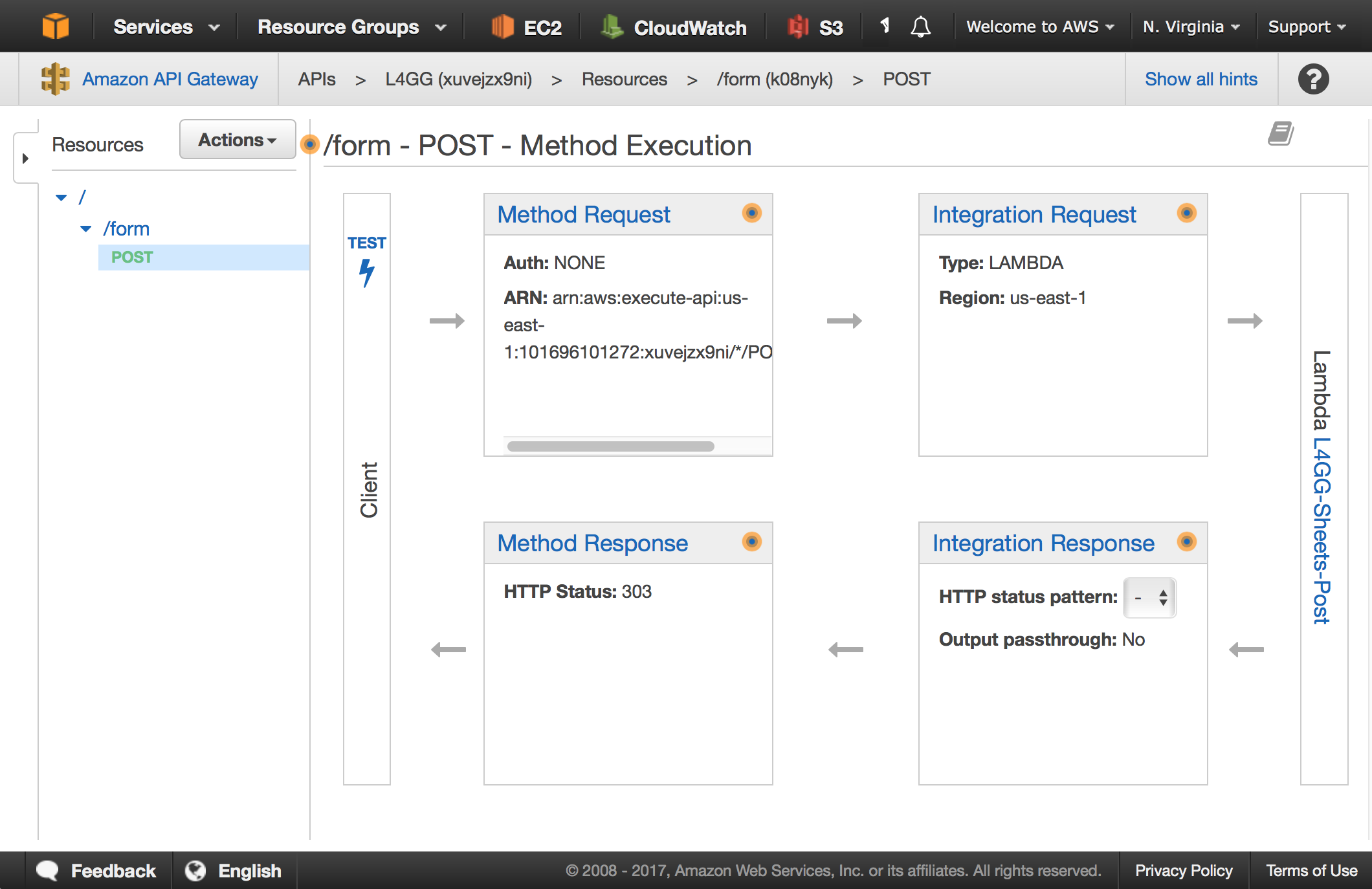Image resolution: width=1372 pixels, height=889 pixels.
Task: Click the Client panel box
Action: coord(367,488)
